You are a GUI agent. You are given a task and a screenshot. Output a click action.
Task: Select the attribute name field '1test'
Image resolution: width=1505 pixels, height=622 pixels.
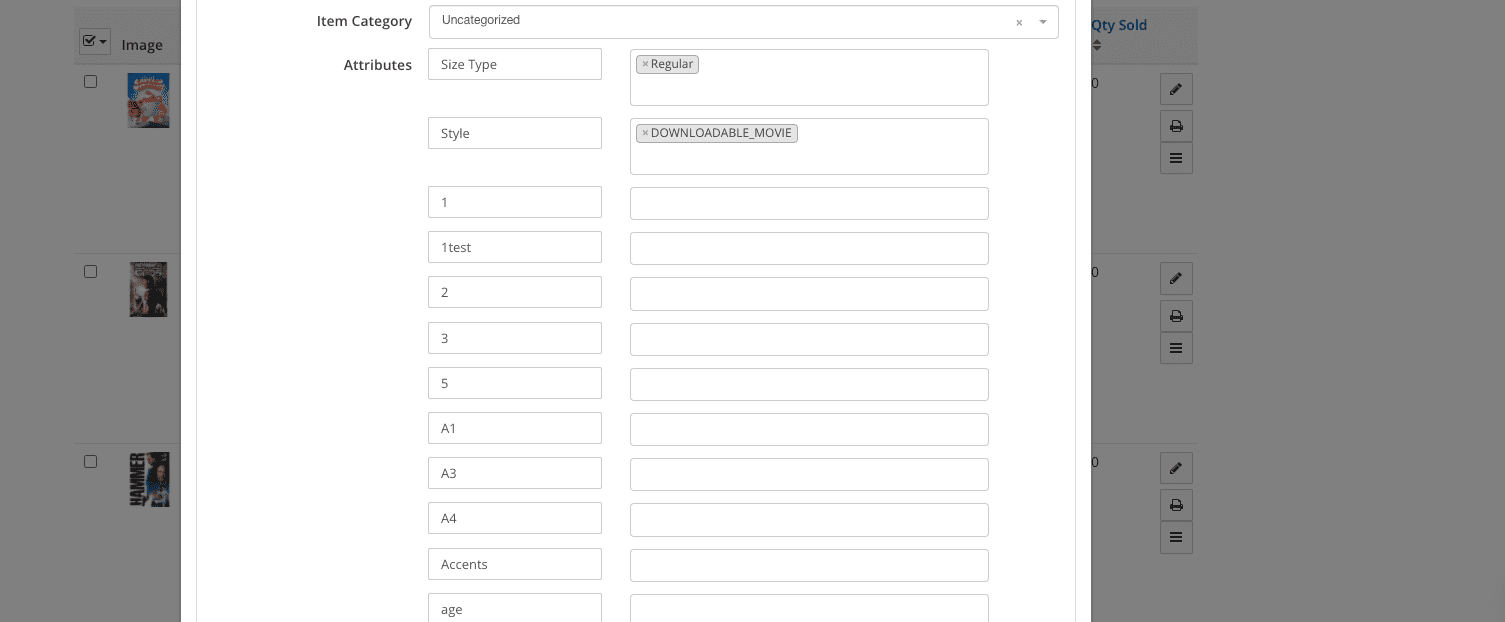point(515,247)
